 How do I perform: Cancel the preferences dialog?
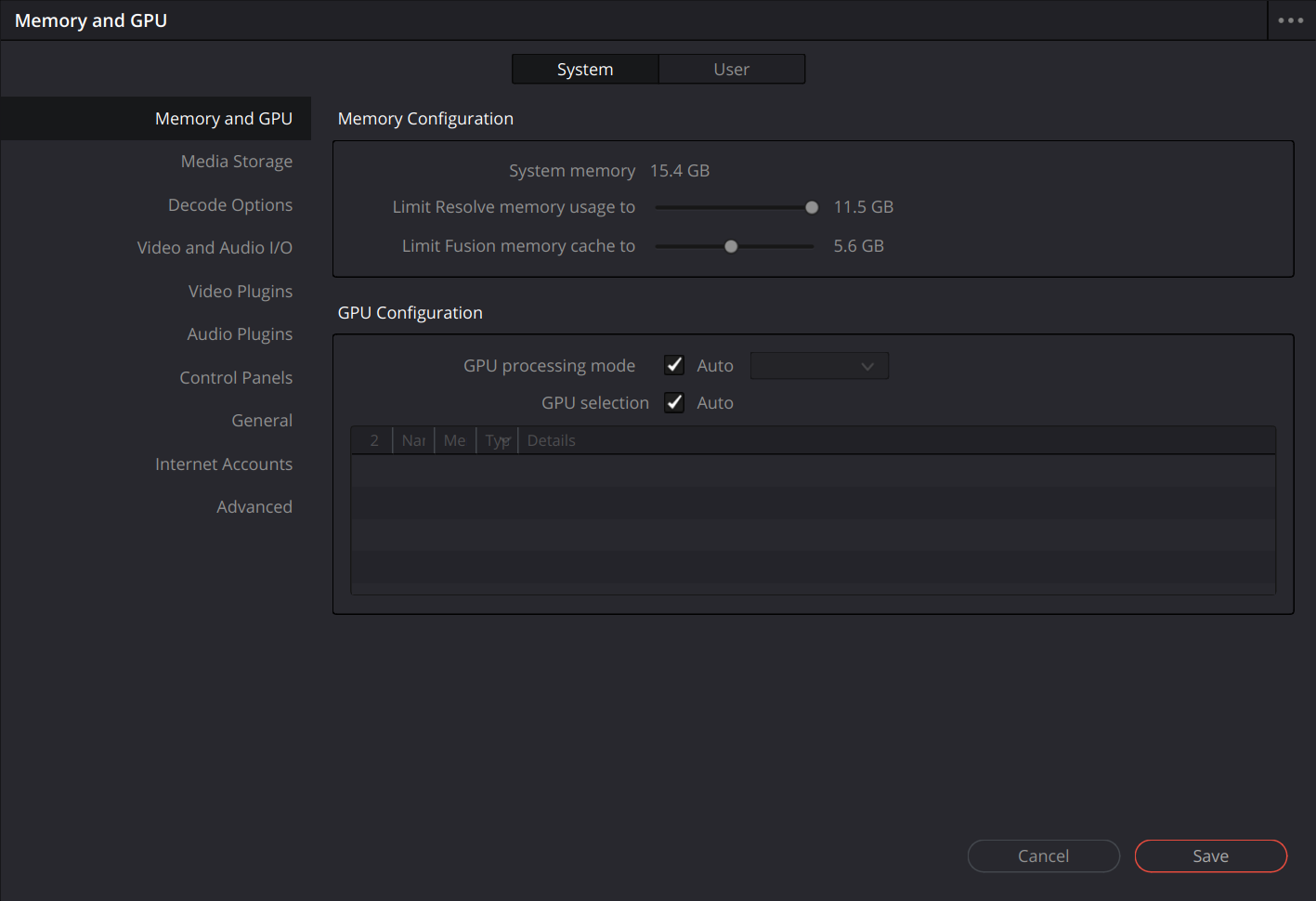(x=1043, y=855)
